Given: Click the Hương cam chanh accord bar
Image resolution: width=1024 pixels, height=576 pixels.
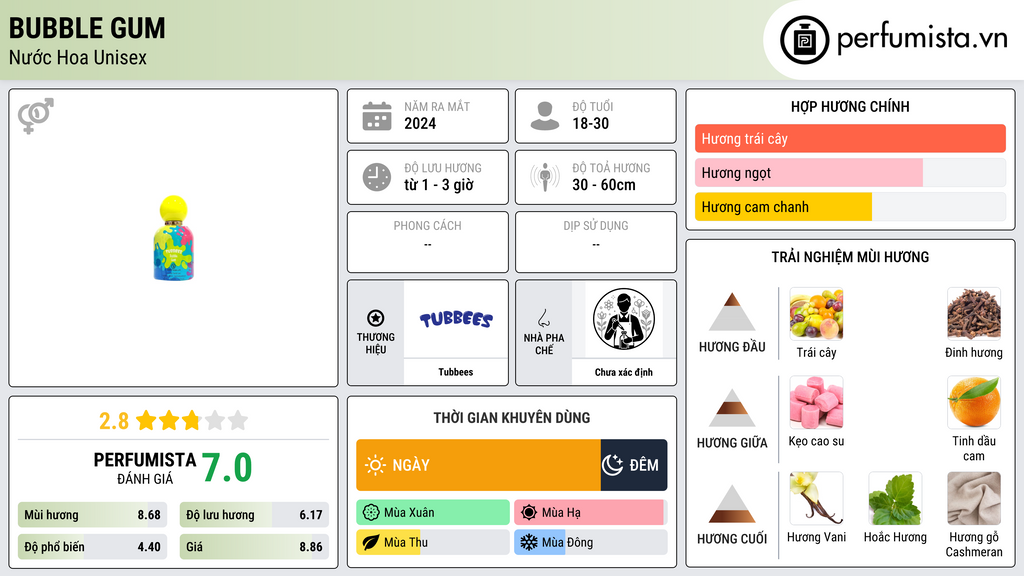Looking at the screenshot, I should click(x=850, y=207).
